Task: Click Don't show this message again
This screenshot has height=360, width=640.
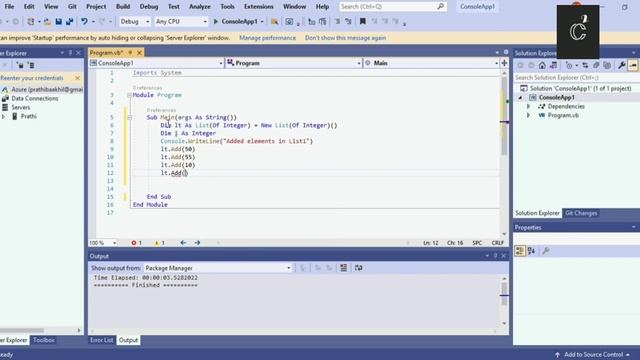Action: pyautogui.click(x=345, y=38)
